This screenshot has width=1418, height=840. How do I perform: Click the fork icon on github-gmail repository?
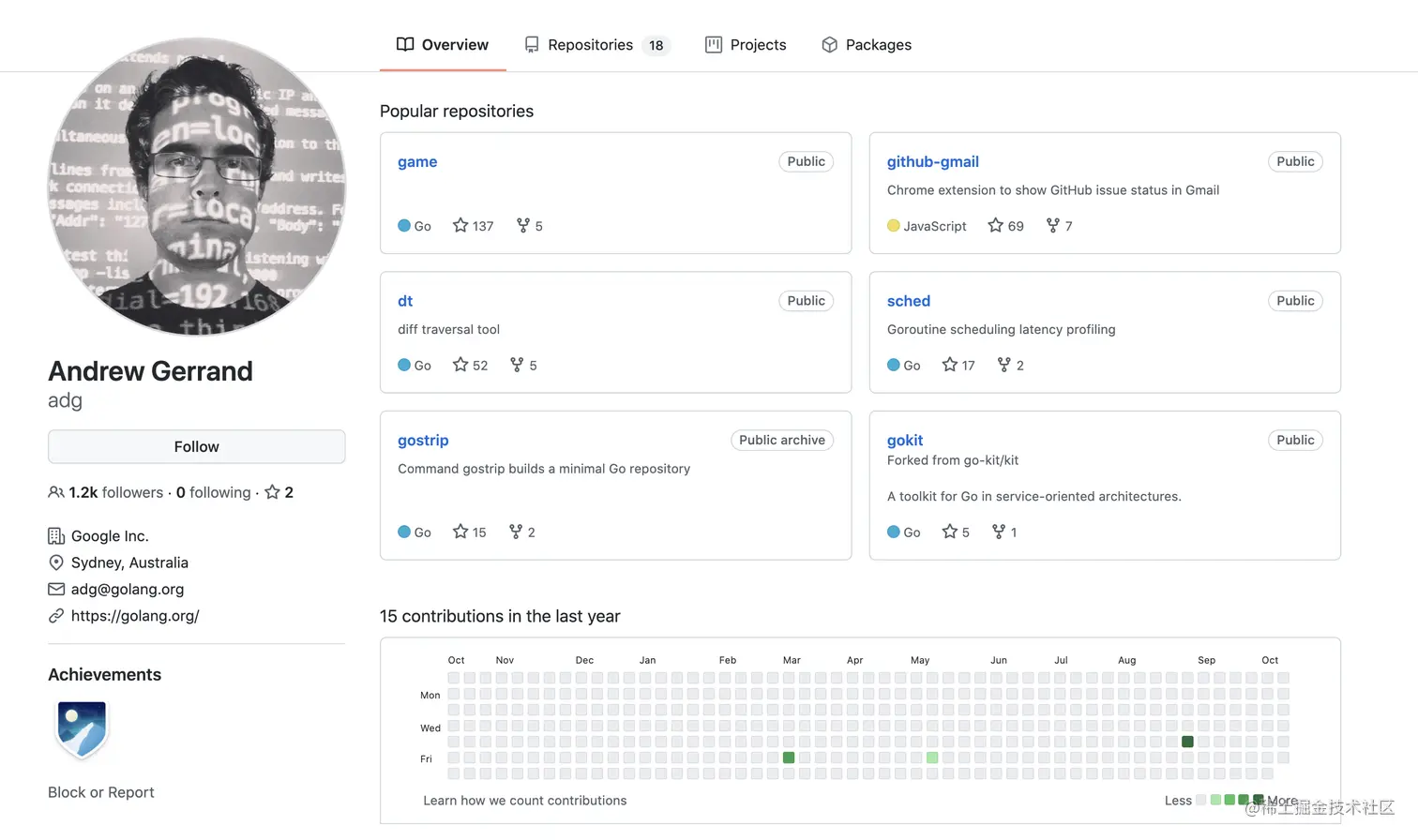tap(1053, 225)
